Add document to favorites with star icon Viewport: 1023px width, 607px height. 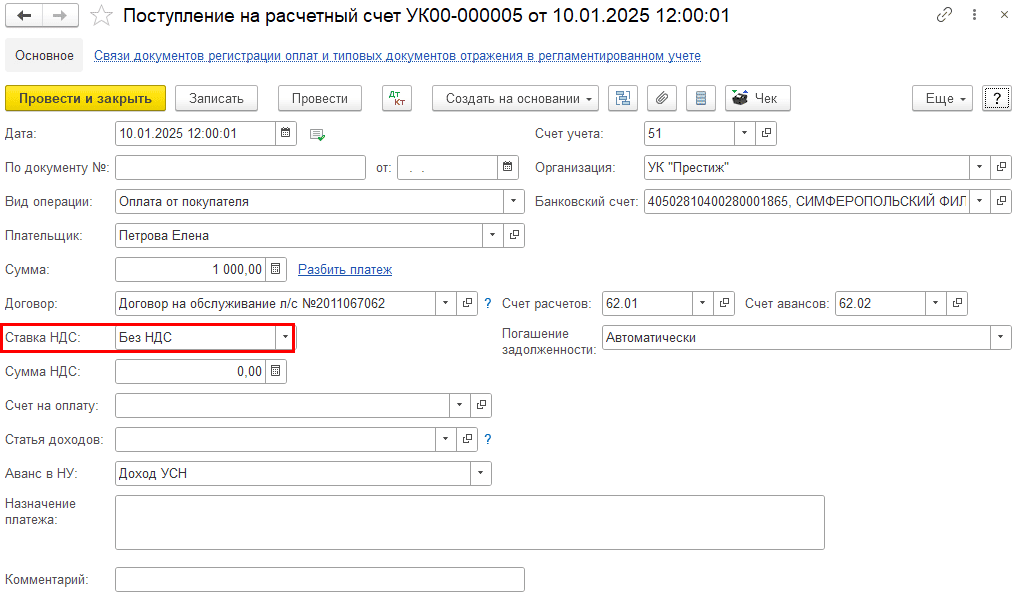click(x=101, y=16)
